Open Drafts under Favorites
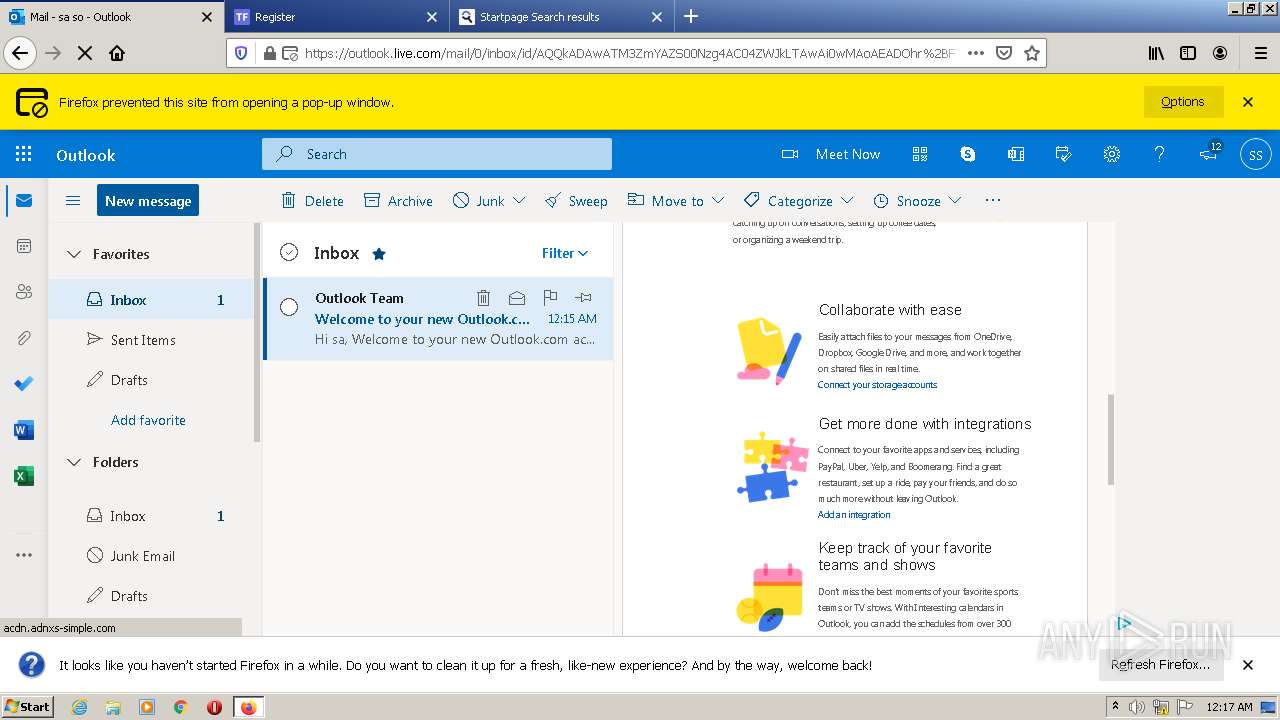The height and width of the screenshot is (720, 1280). [x=152, y=380]
